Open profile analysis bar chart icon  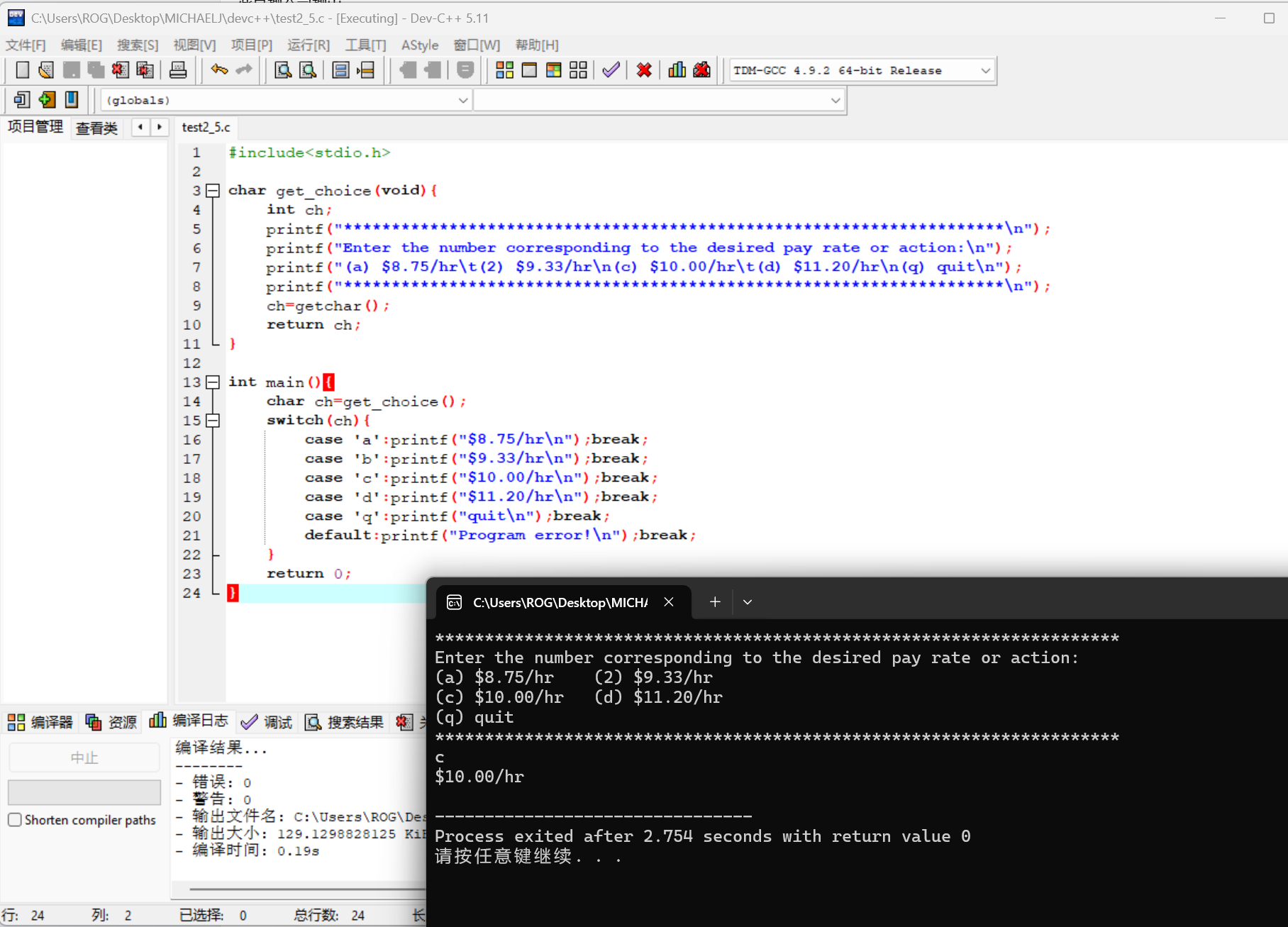point(677,70)
